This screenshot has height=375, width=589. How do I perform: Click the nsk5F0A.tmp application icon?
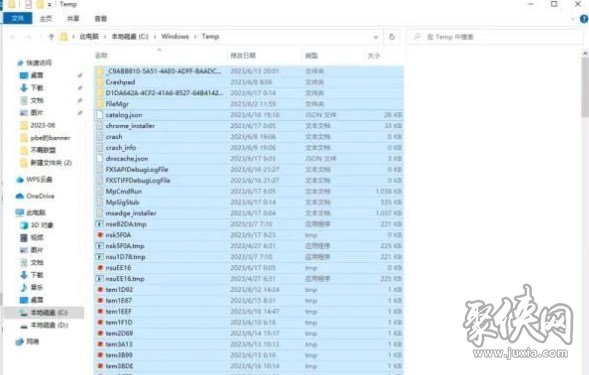100,246
